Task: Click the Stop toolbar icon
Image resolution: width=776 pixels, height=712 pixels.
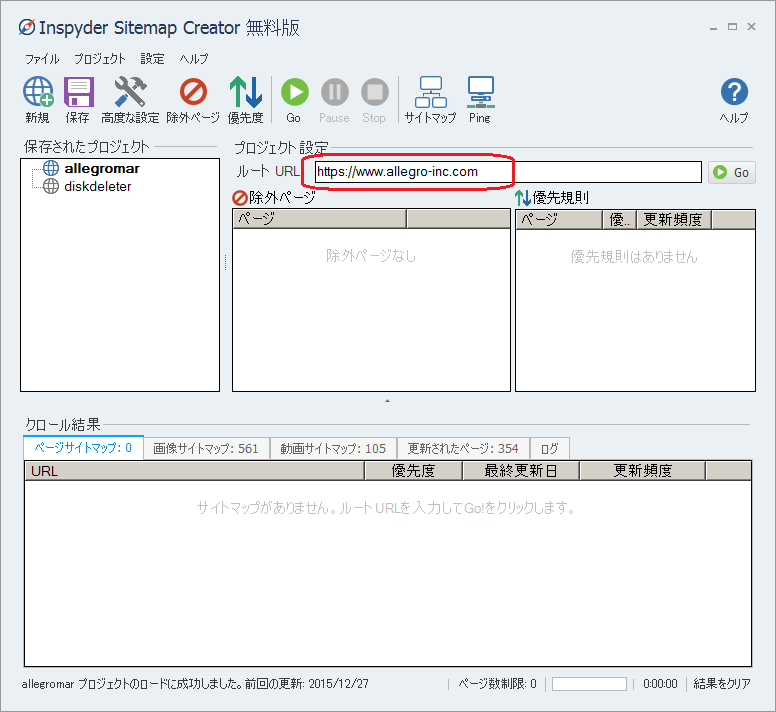Action: pos(375,92)
